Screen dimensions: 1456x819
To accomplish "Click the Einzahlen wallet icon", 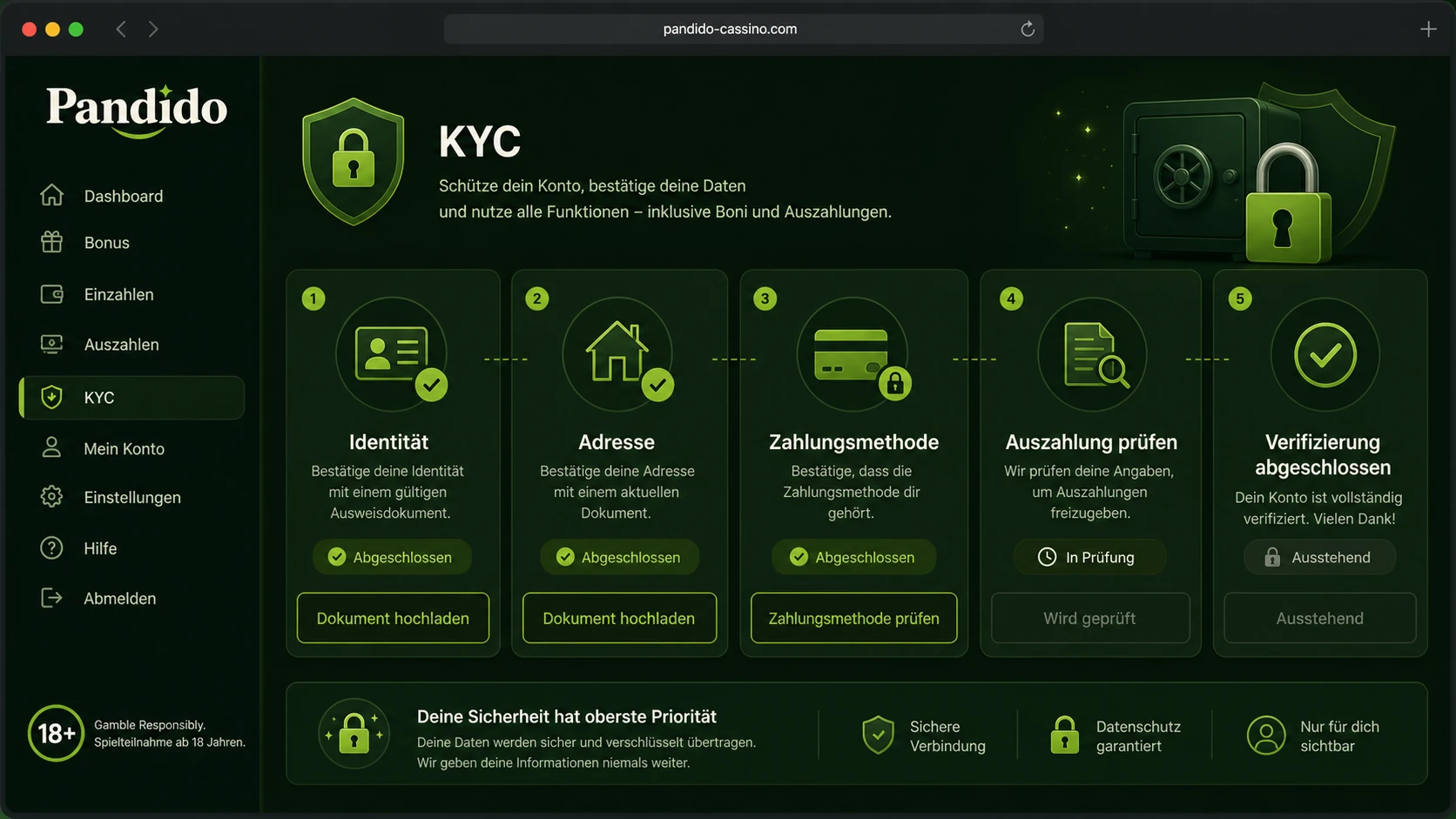I will pyautogui.click(x=52, y=294).
